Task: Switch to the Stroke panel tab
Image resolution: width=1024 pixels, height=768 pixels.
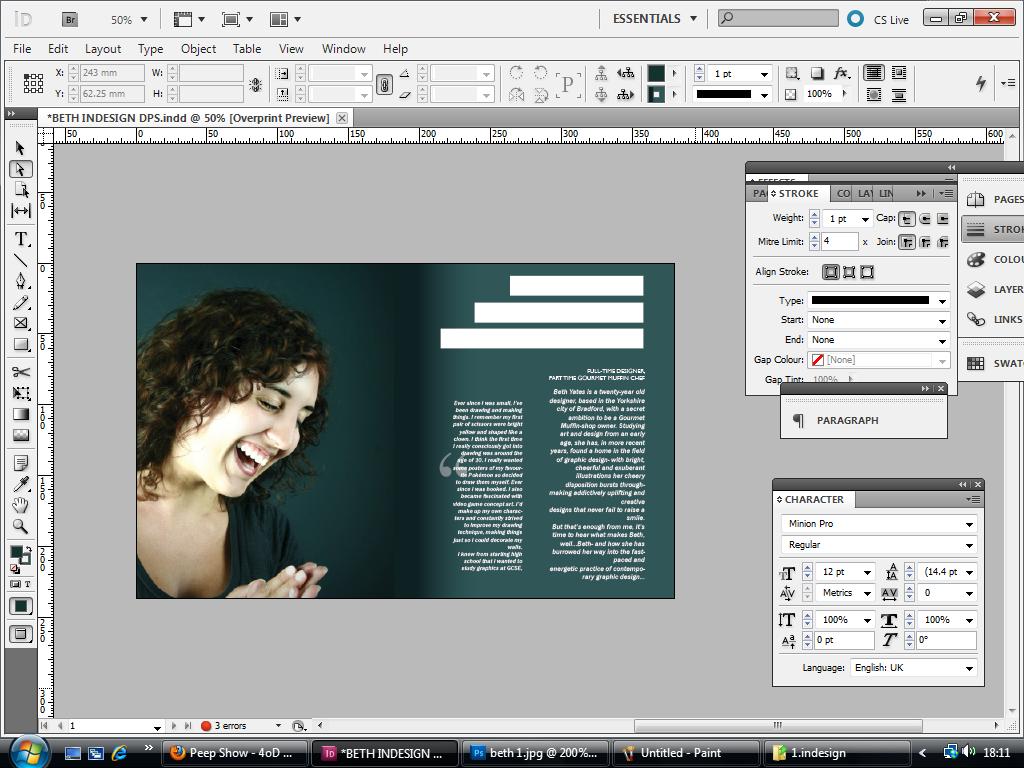Action: point(800,193)
